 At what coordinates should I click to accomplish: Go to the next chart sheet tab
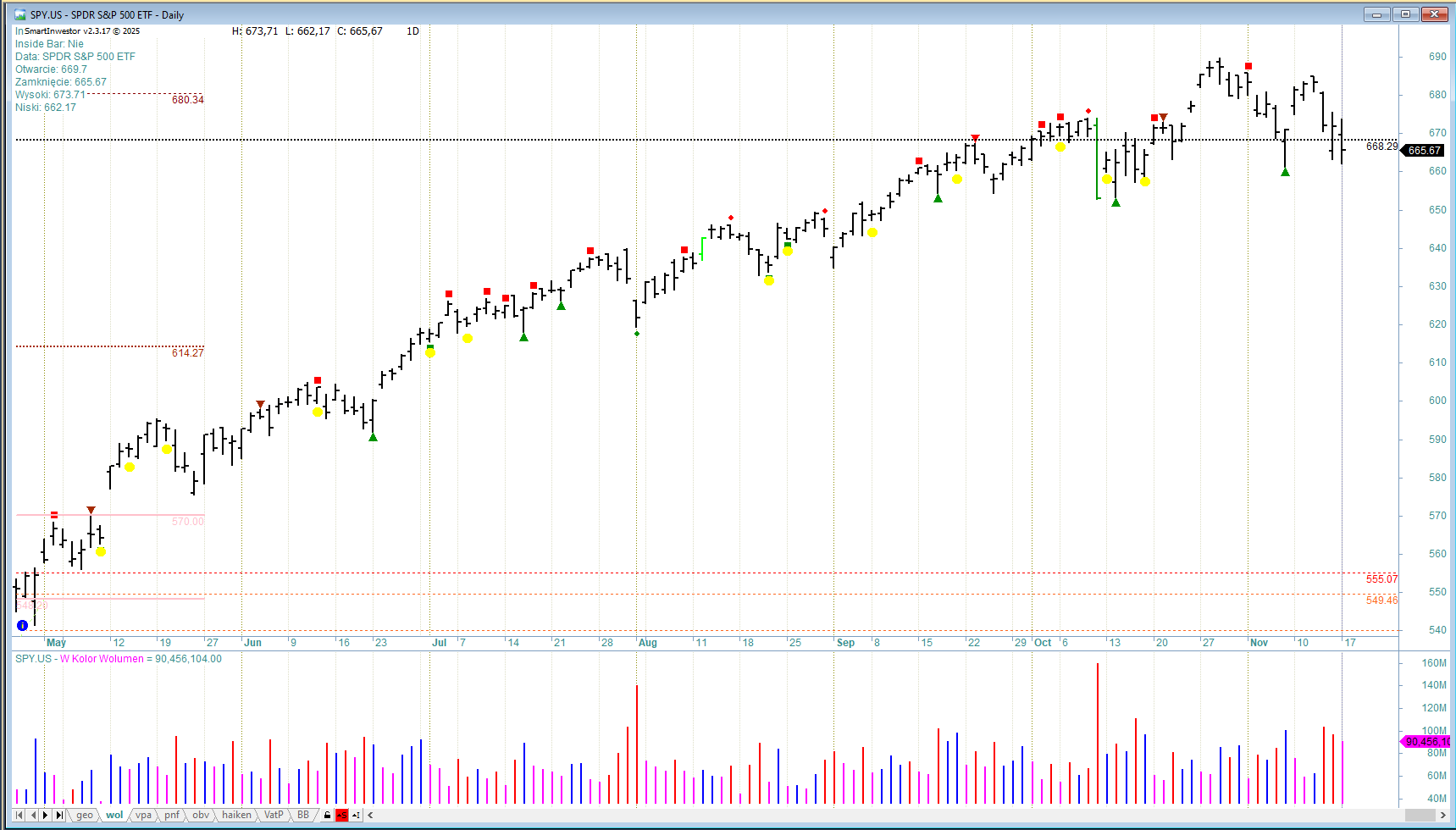tap(46, 815)
